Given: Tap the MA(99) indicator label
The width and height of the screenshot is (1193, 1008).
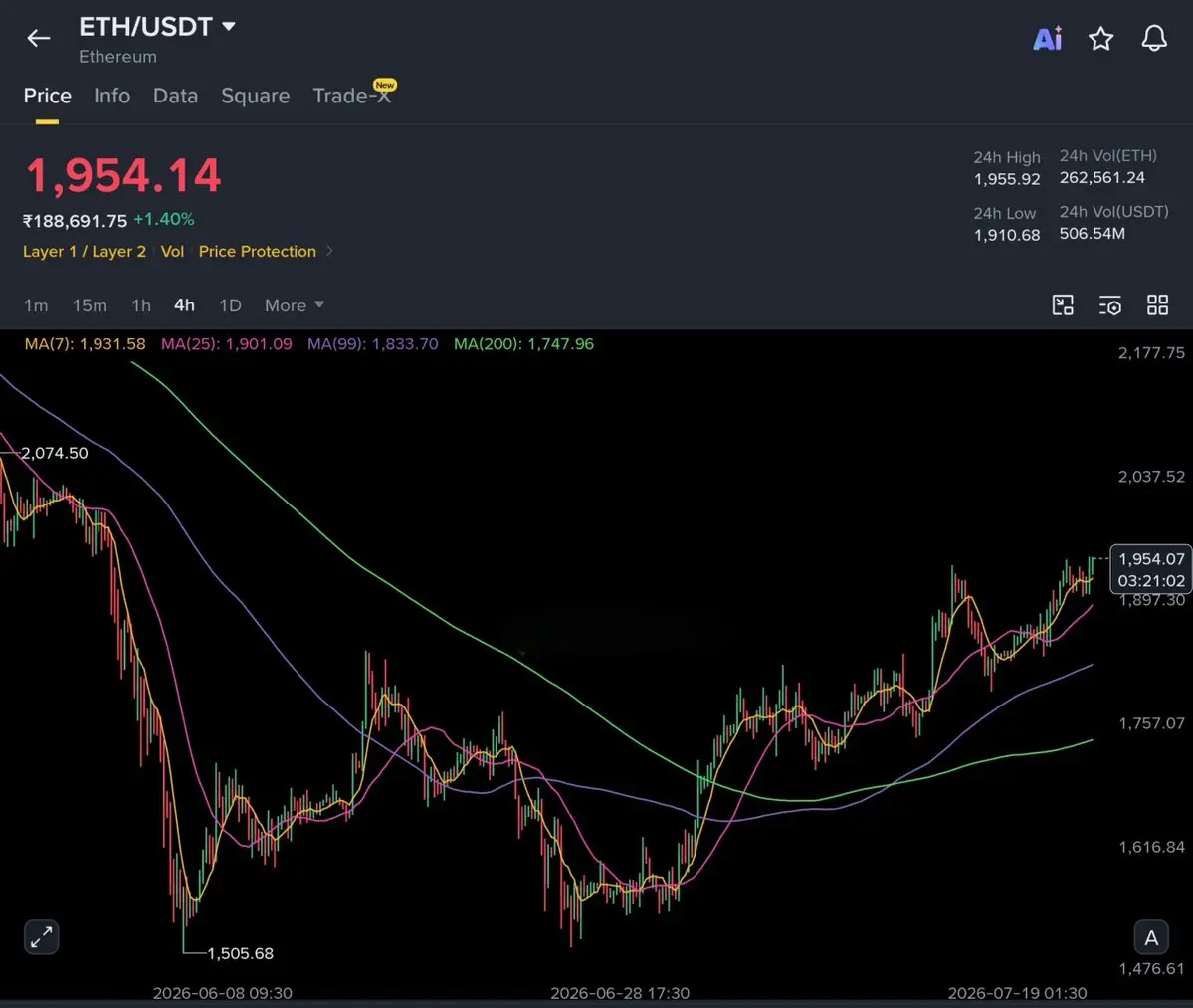Looking at the screenshot, I should click(x=372, y=344).
